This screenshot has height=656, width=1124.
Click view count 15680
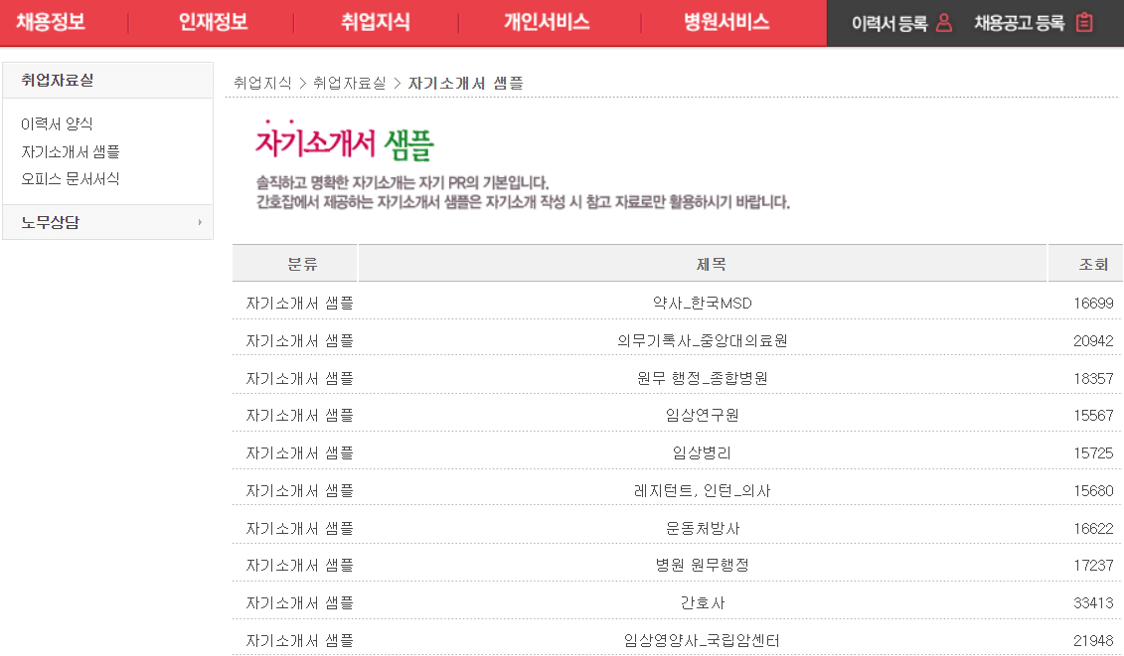tap(1093, 490)
